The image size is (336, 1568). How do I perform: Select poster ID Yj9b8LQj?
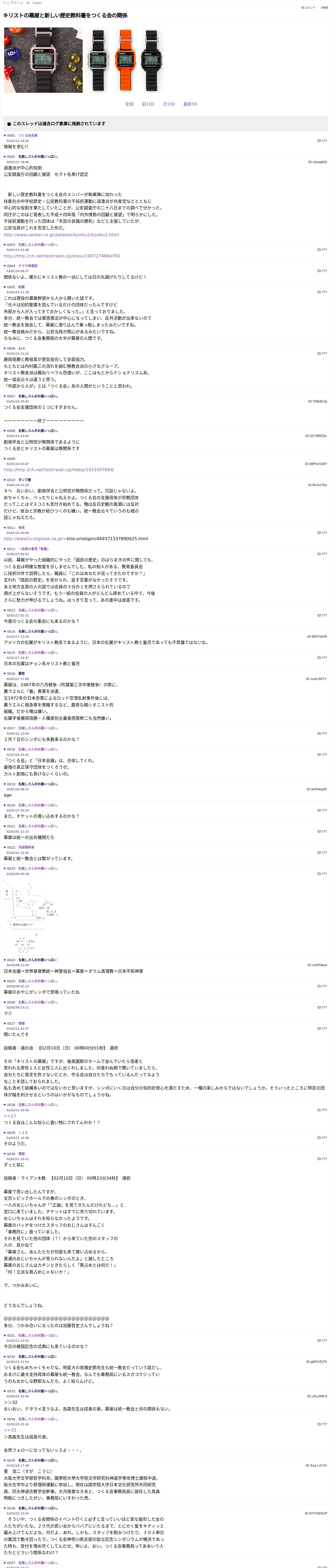[317, 402]
